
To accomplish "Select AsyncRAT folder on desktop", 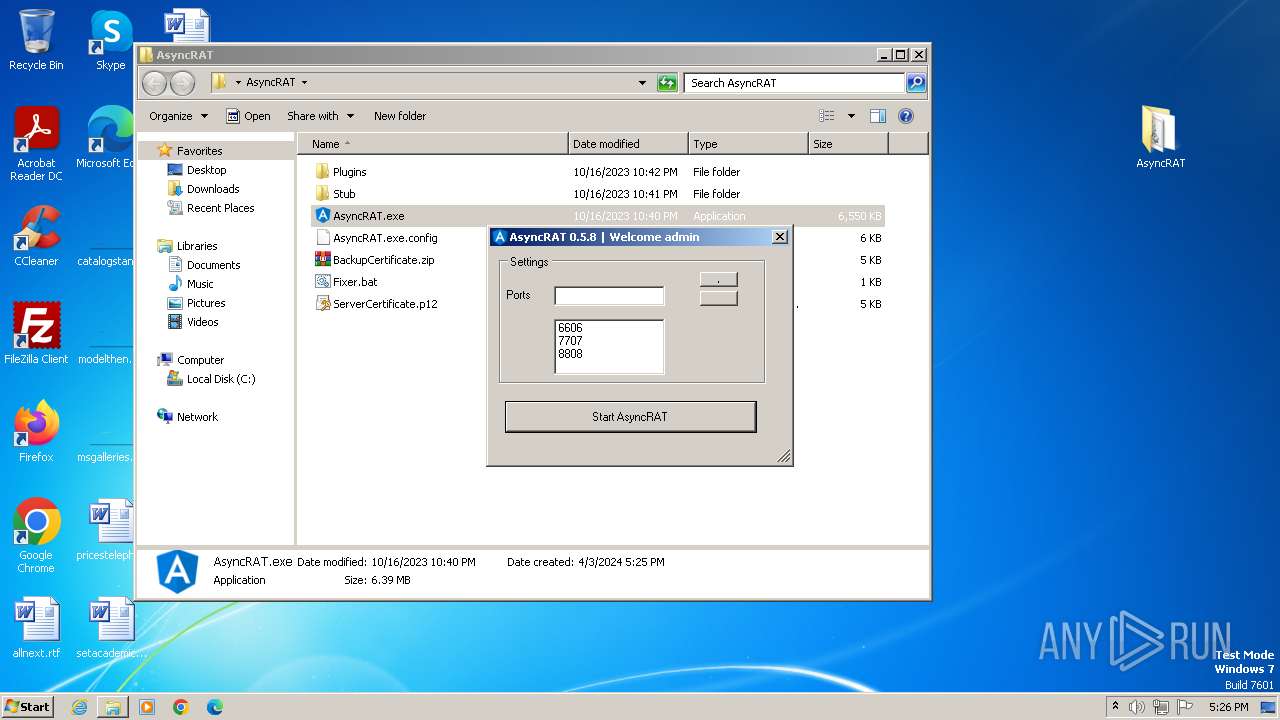I will click(1160, 138).
